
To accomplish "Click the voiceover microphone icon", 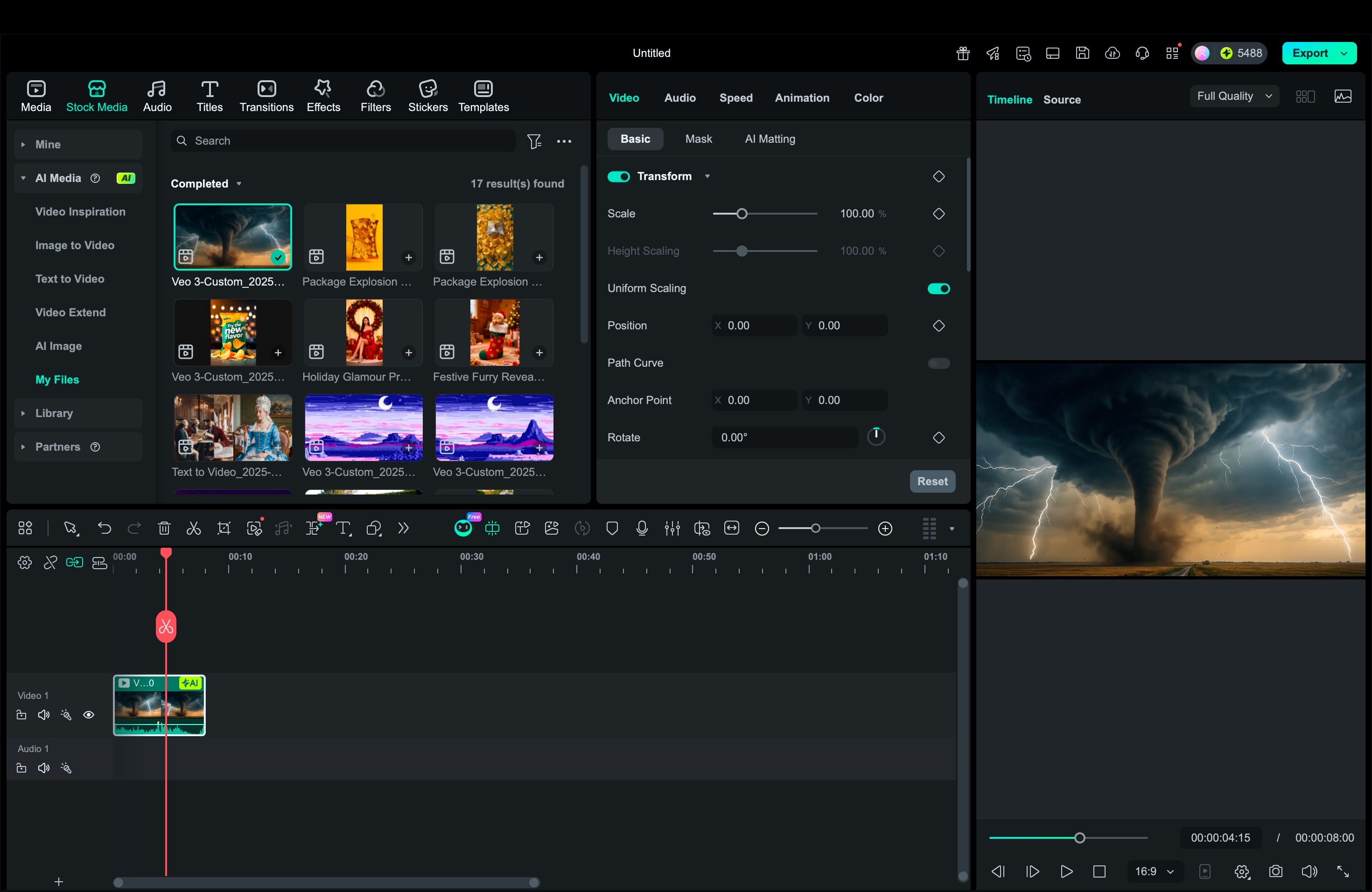I will click(642, 529).
